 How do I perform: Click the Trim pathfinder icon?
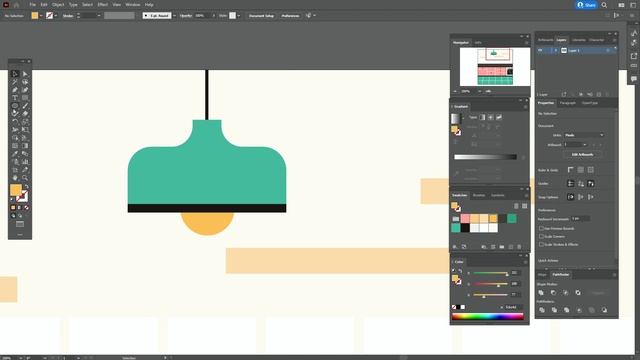pyautogui.click(x=554, y=310)
